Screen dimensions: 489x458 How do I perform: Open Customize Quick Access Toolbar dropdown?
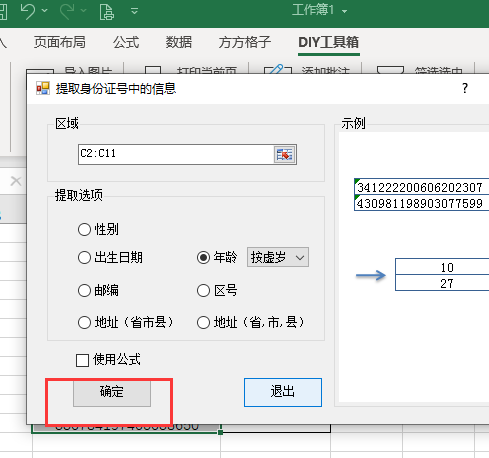pos(134,11)
